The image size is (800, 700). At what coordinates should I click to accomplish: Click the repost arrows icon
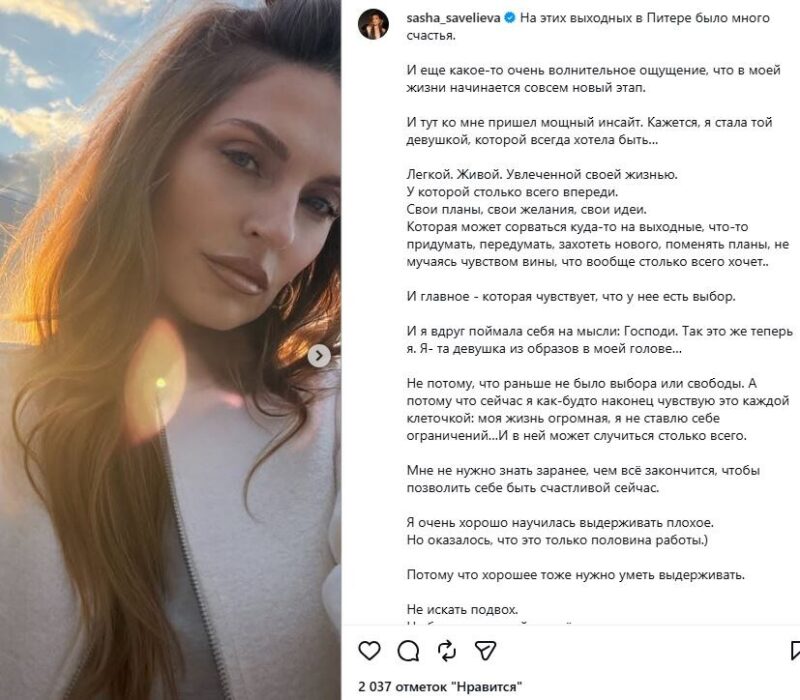click(447, 651)
